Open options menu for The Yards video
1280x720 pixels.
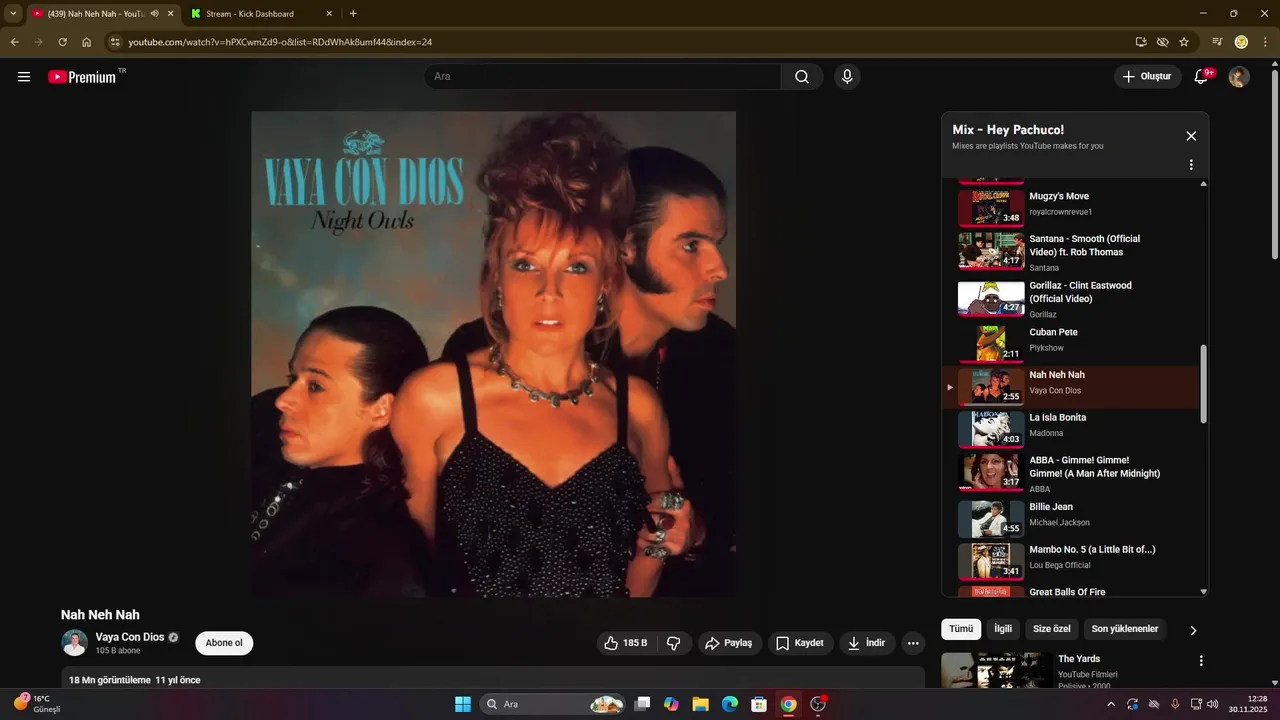(x=1201, y=661)
